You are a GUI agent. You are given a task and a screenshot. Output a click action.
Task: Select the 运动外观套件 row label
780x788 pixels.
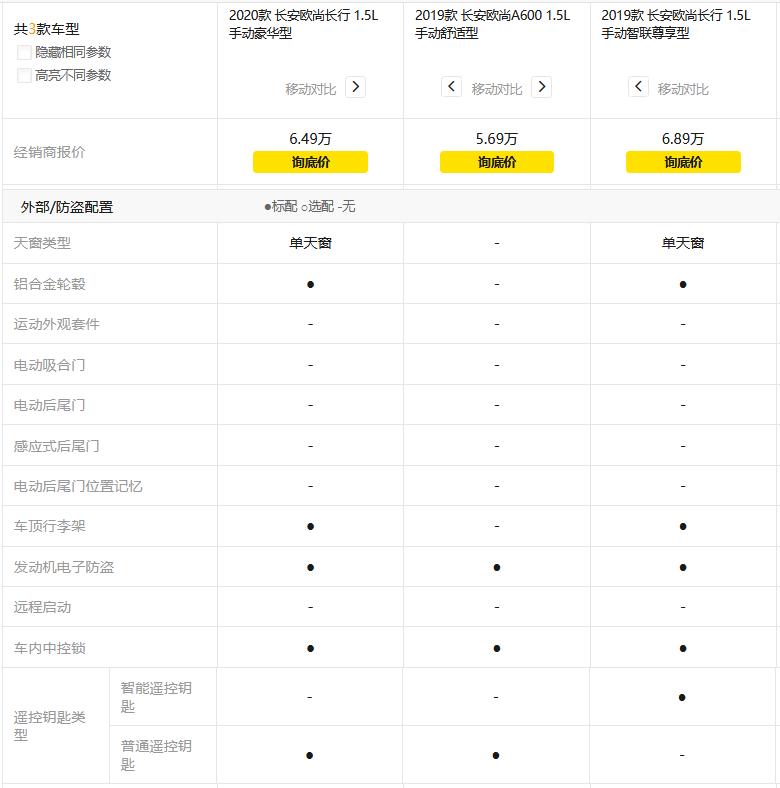point(56,324)
